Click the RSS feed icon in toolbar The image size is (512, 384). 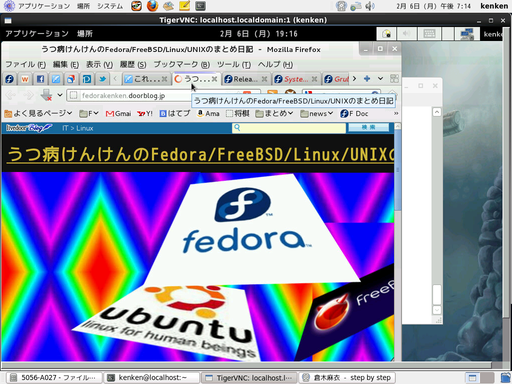(x=272, y=94)
